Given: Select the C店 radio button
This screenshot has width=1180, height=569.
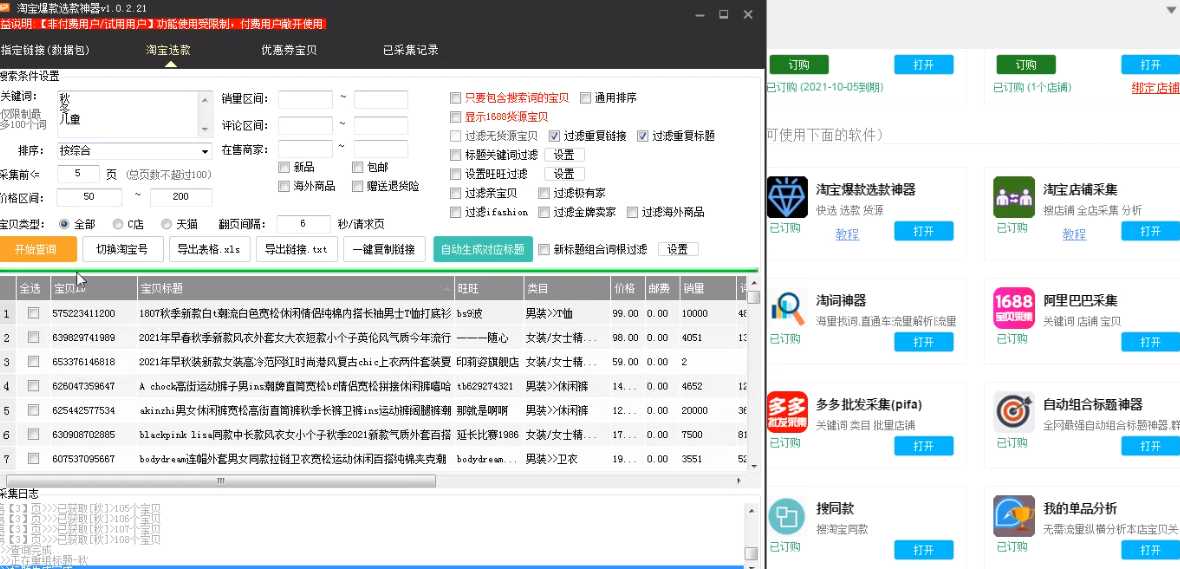Looking at the screenshot, I should tap(118, 224).
